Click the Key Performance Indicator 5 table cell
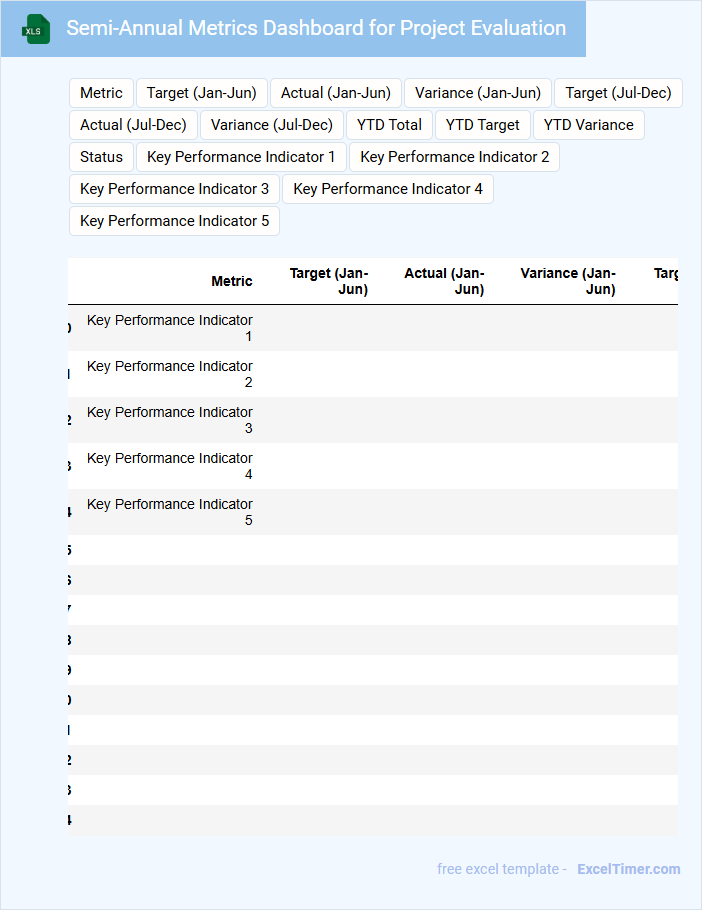Viewport: 702px width, 910px height. click(170, 512)
